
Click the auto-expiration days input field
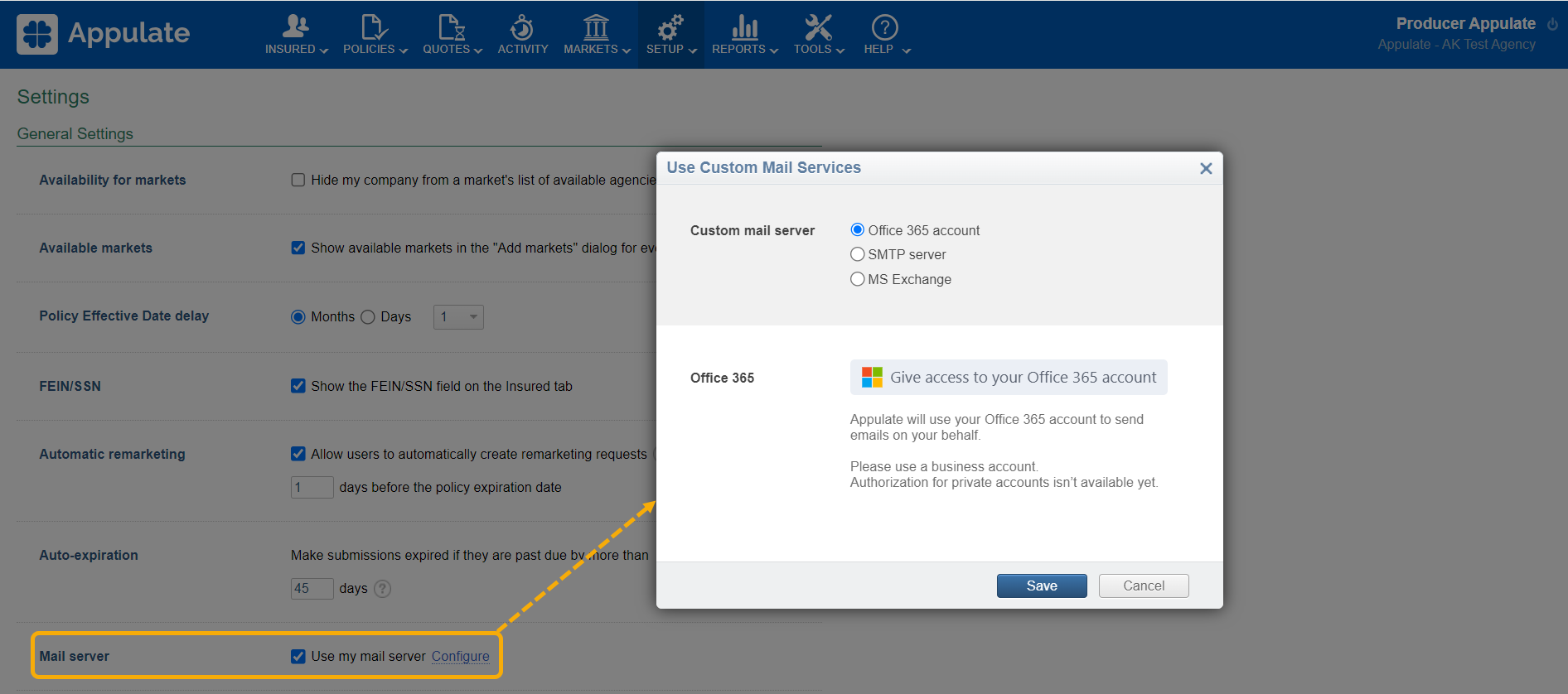(x=312, y=589)
